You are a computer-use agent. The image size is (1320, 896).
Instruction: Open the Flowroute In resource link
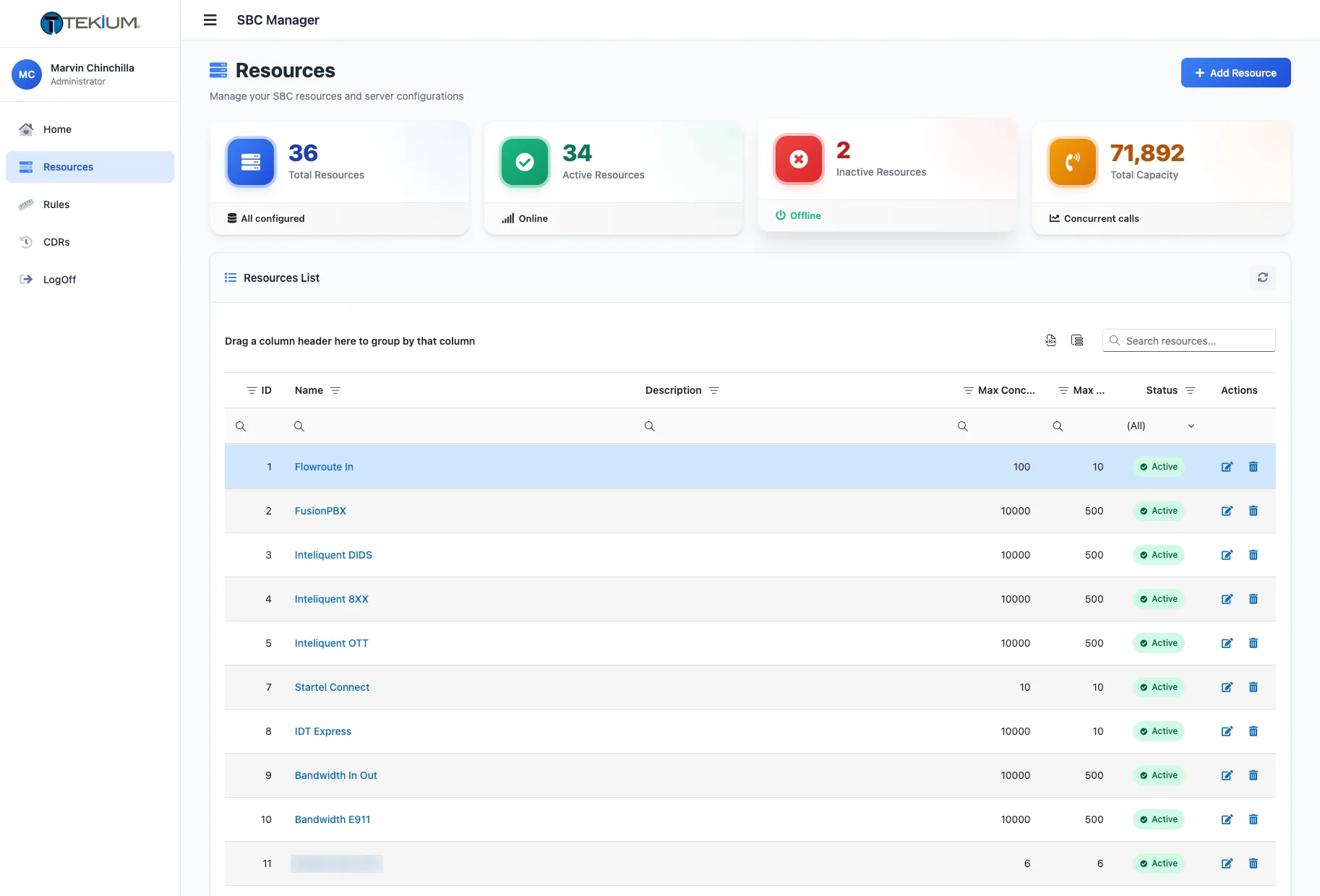tap(324, 467)
